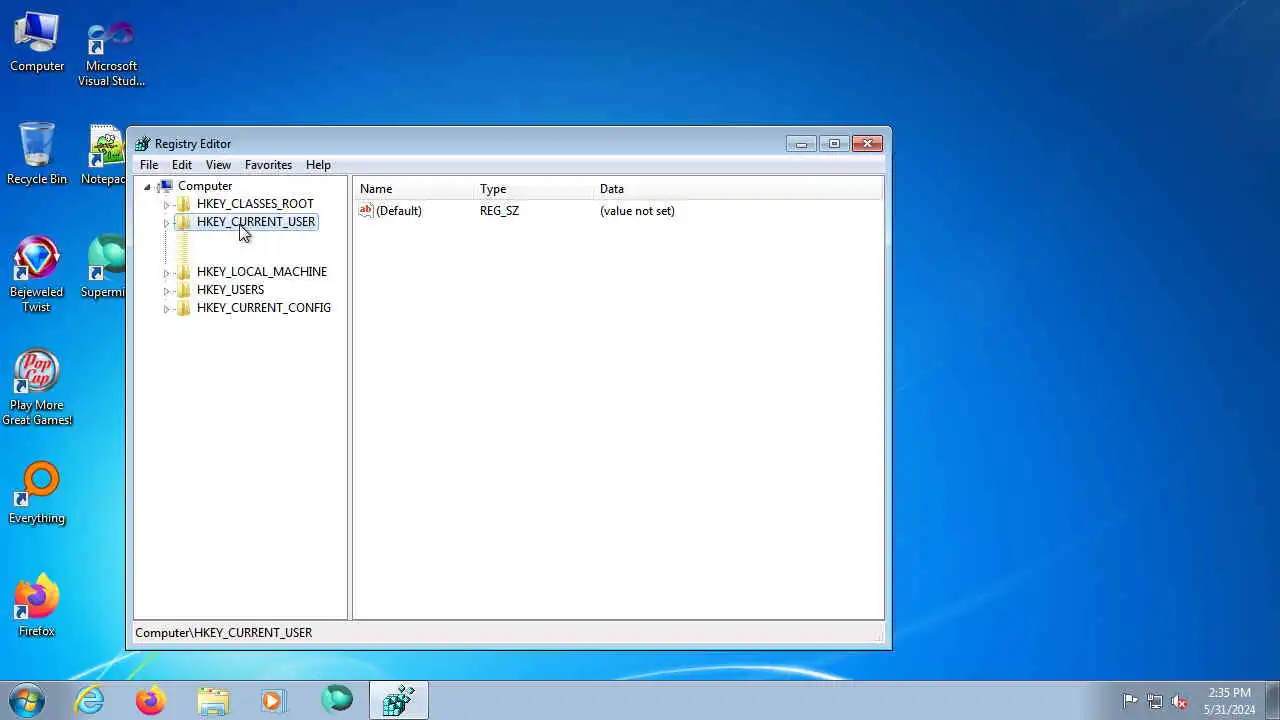This screenshot has width=1280, height=720.
Task: Click Registry Editor title bar icon
Action: 143,144
